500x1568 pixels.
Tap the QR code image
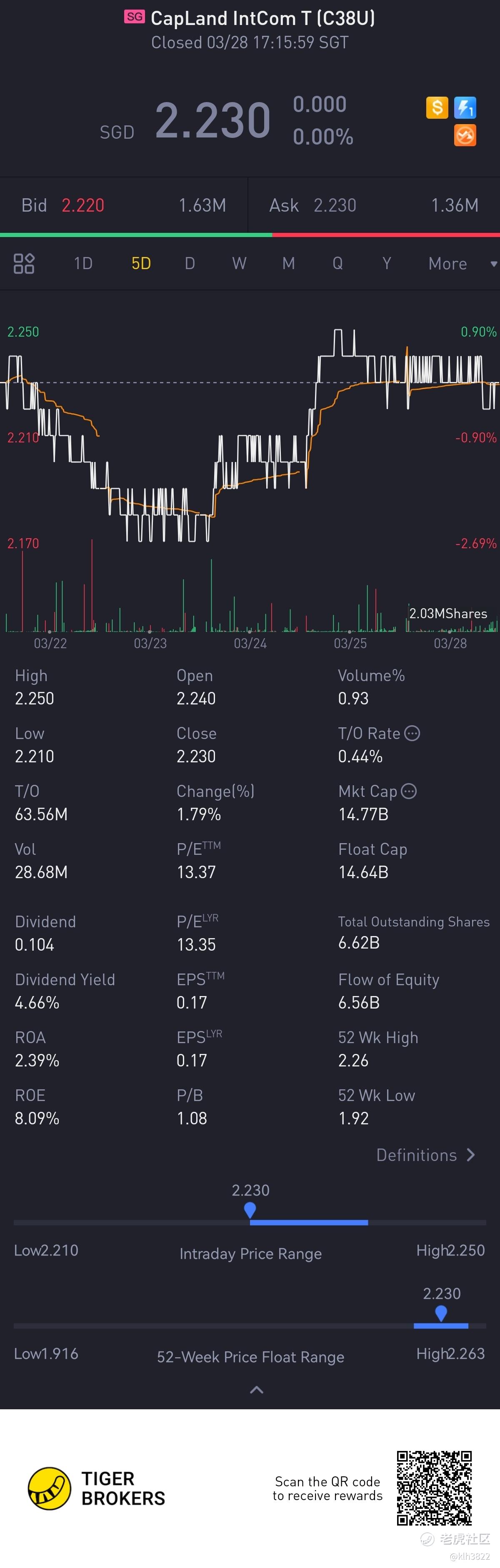tap(434, 1488)
